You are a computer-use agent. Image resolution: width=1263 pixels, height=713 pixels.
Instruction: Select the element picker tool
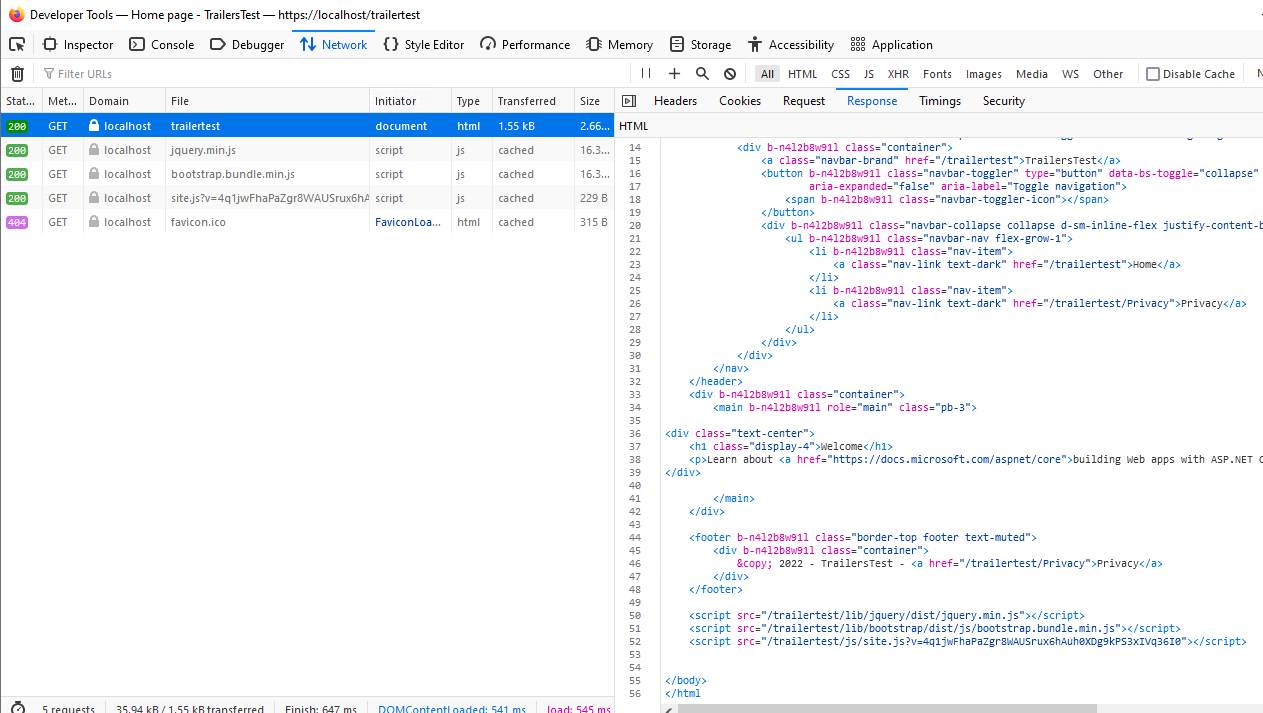(16, 44)
